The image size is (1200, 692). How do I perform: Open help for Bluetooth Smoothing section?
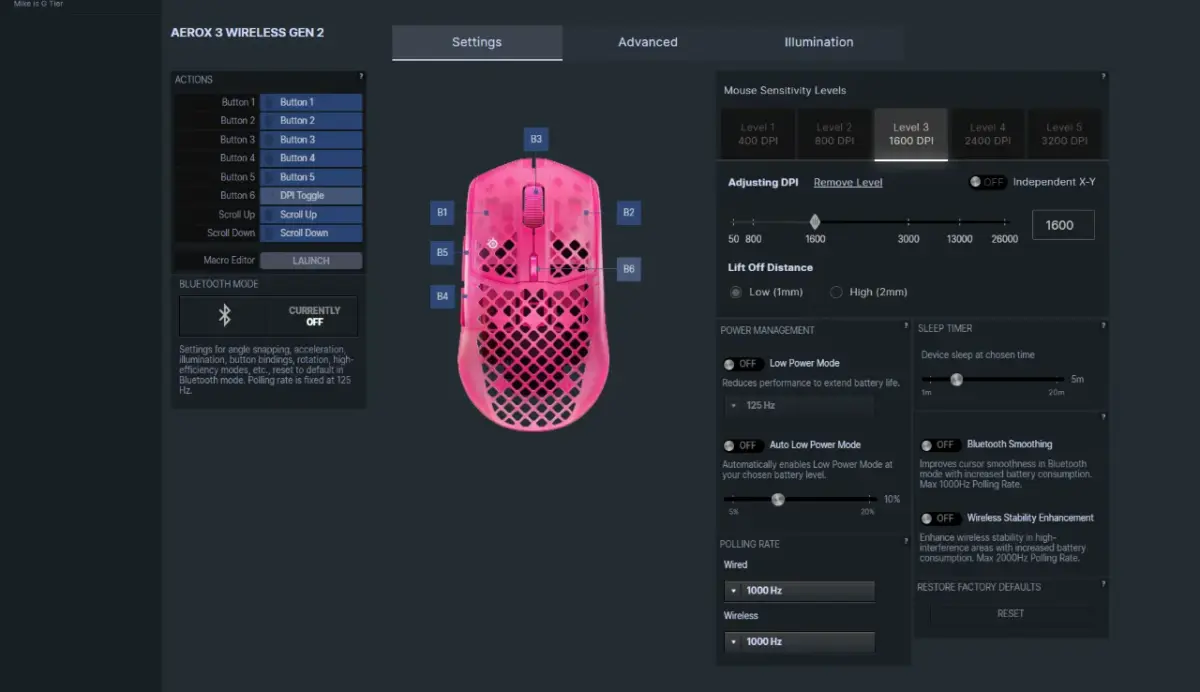click(x=1103, y=416)
